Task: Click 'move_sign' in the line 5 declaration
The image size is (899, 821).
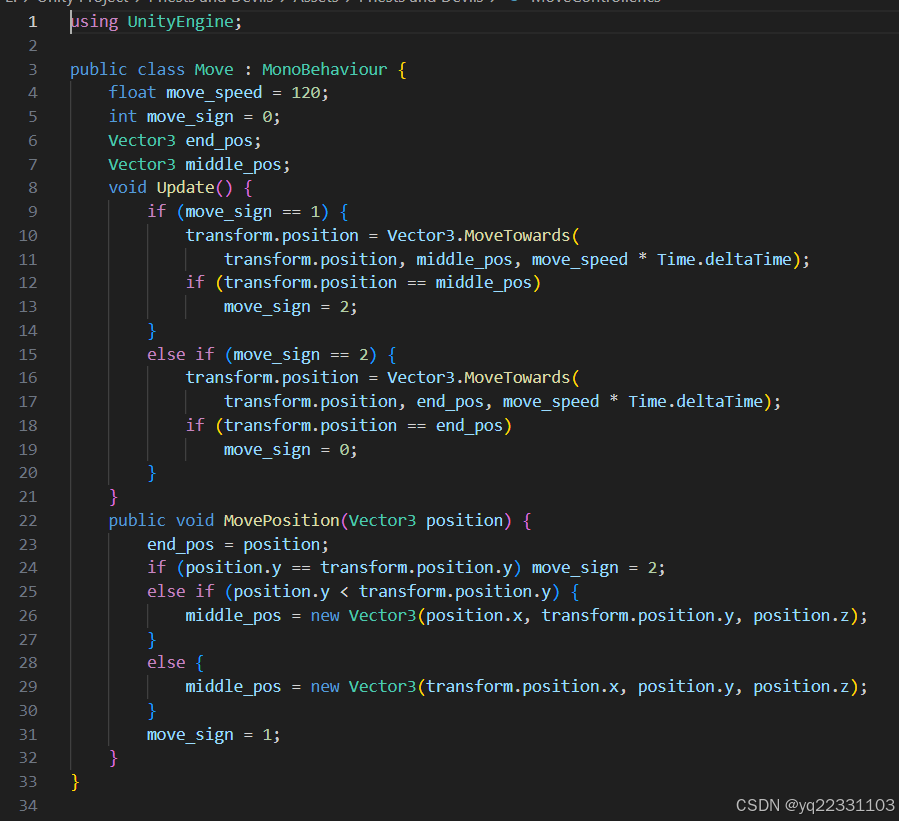Action: 190,116
